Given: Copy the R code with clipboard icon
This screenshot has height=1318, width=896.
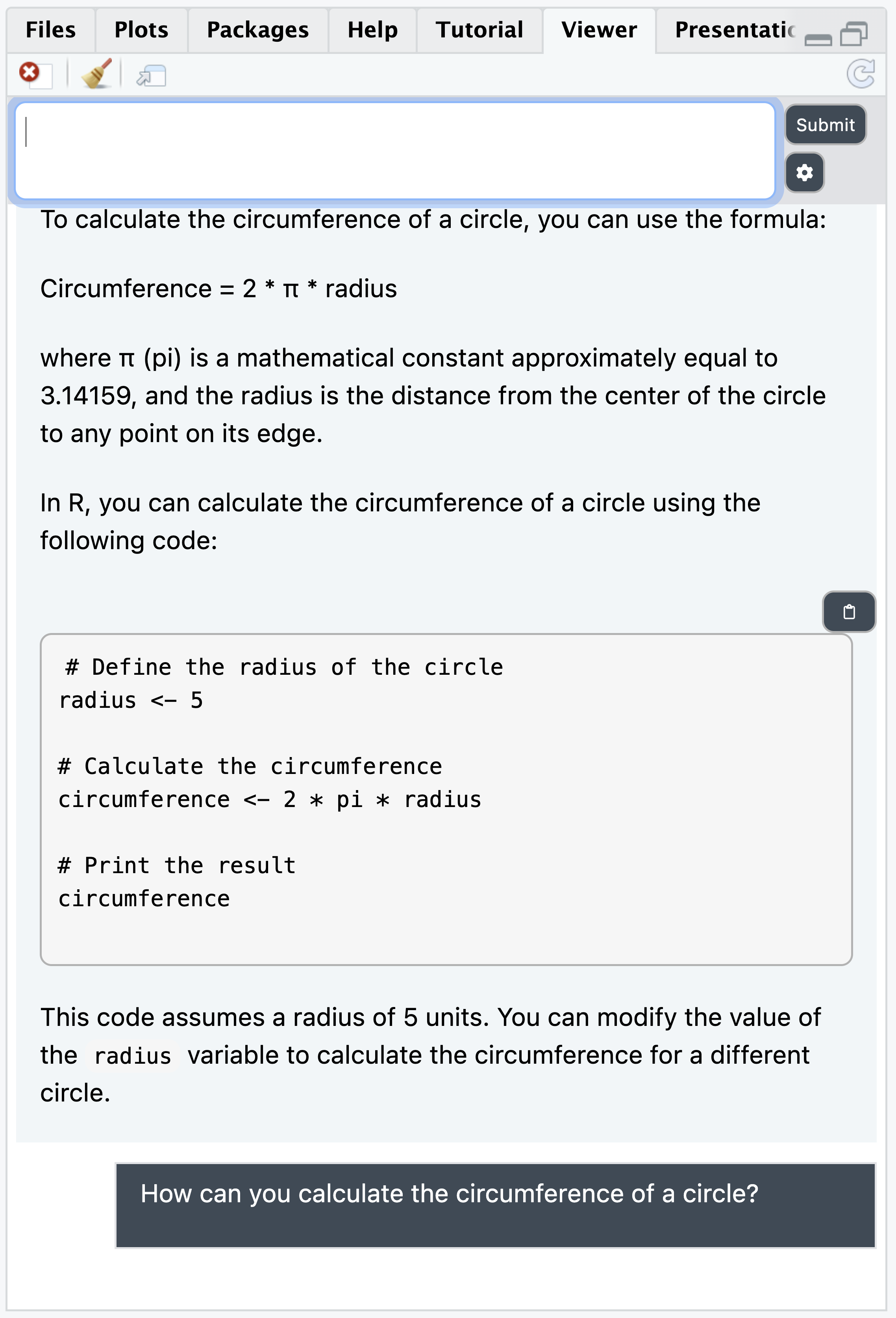Looking at the screenshot, I should pyautogui.click(x=848, y=612).
